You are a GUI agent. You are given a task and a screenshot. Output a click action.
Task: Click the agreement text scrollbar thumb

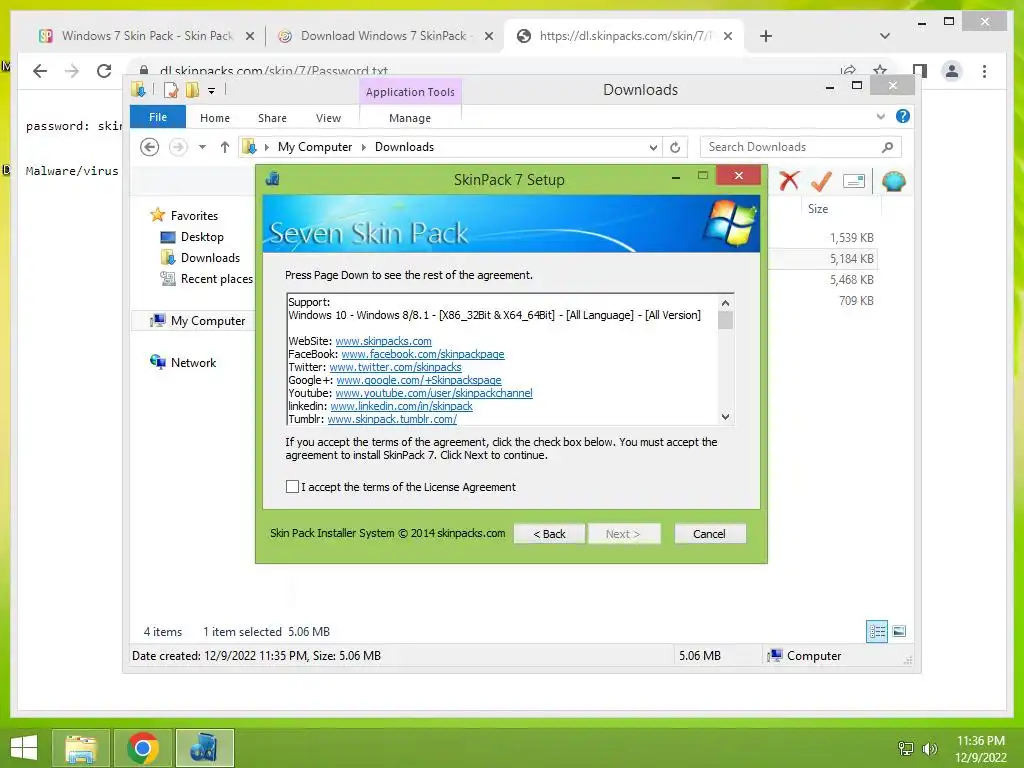coord(725,320)
